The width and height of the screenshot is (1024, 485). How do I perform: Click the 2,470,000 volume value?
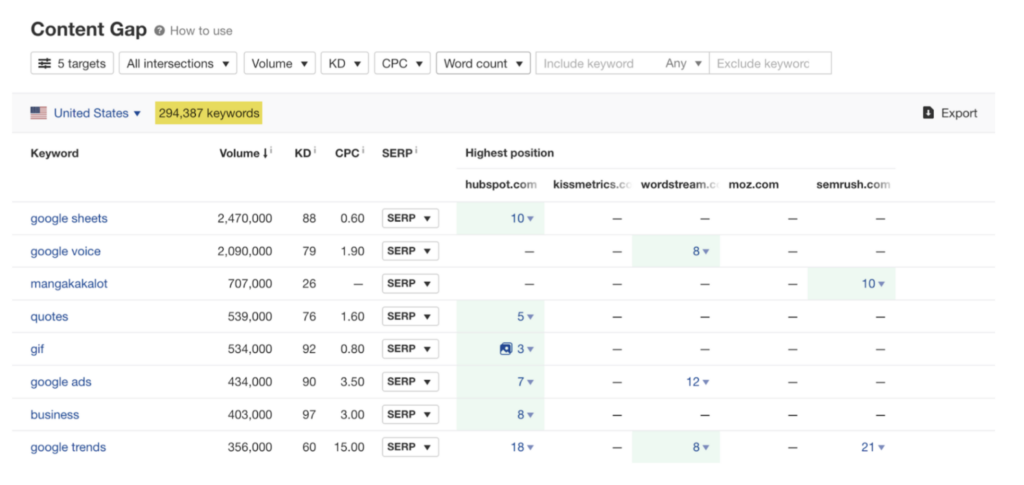(x=245, y=219)
